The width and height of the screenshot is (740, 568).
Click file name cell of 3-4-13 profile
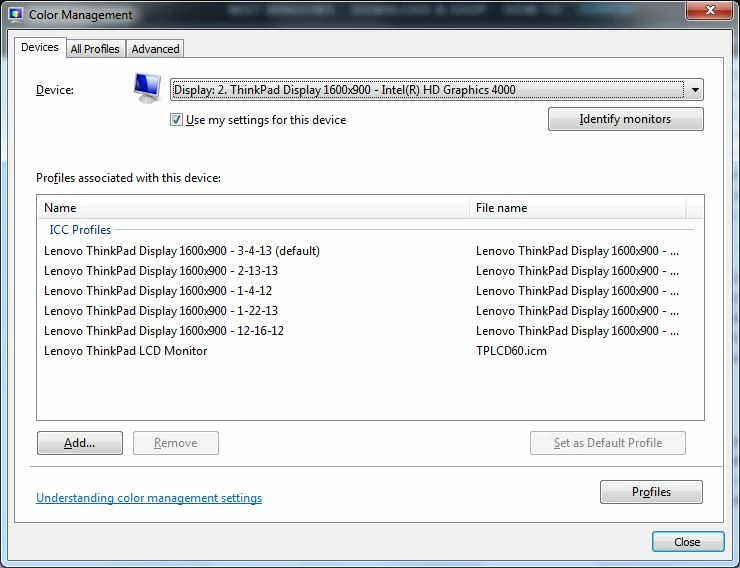coord(577,251)
